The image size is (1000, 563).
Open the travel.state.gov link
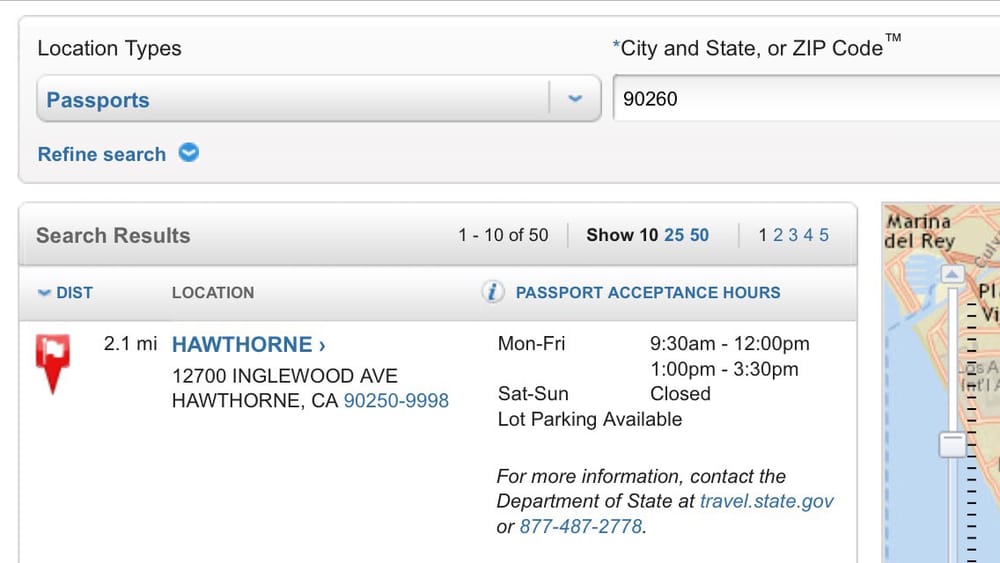(x=766, y=501)
